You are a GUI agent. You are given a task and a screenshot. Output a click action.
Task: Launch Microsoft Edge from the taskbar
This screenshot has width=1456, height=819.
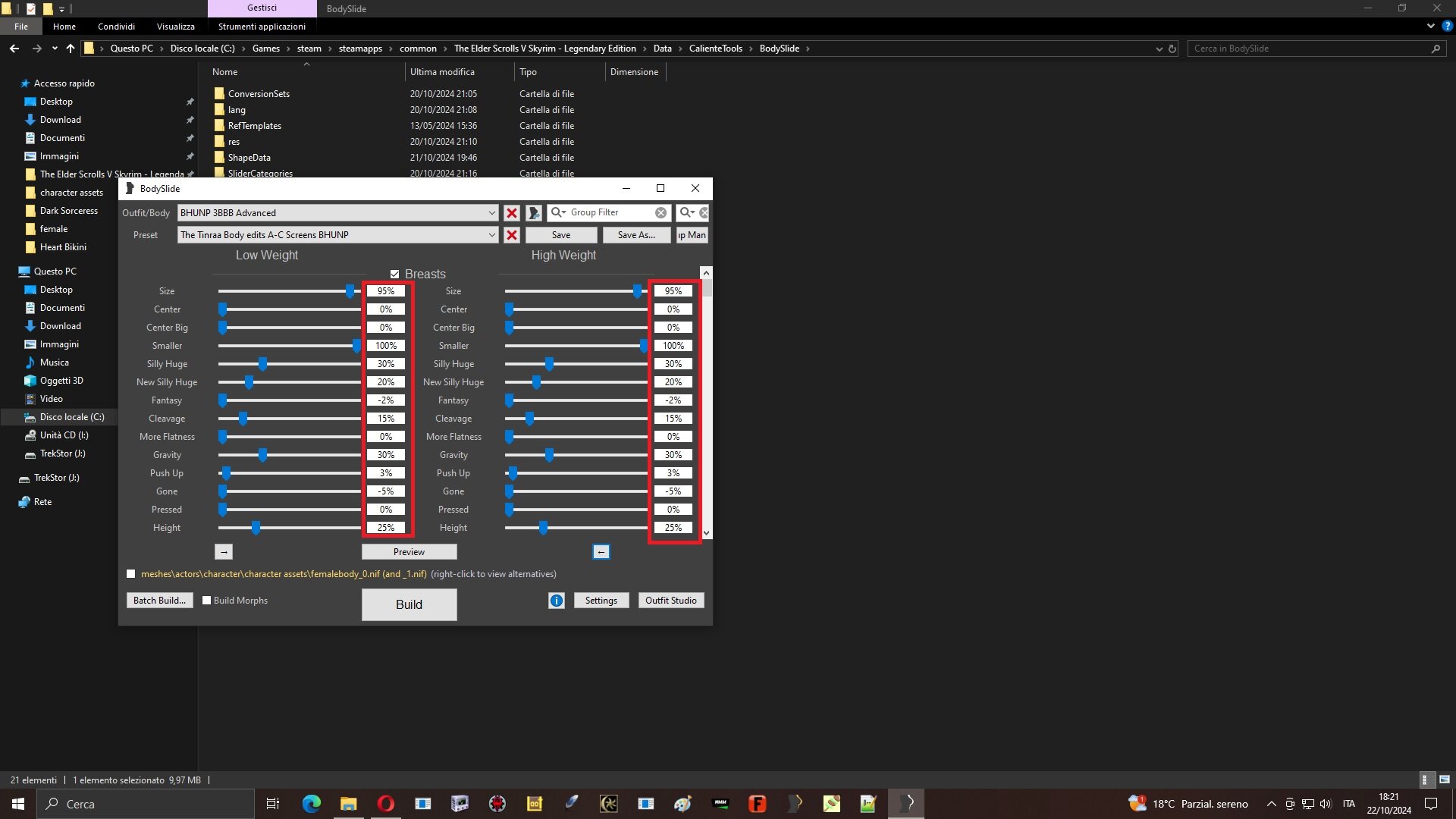(x=312, y=804)
